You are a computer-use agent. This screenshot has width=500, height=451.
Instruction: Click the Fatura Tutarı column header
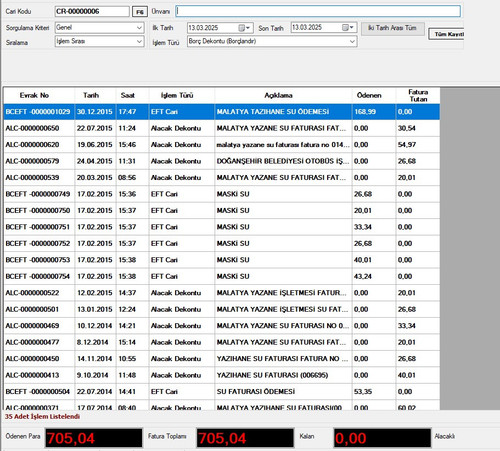[418, 96]
